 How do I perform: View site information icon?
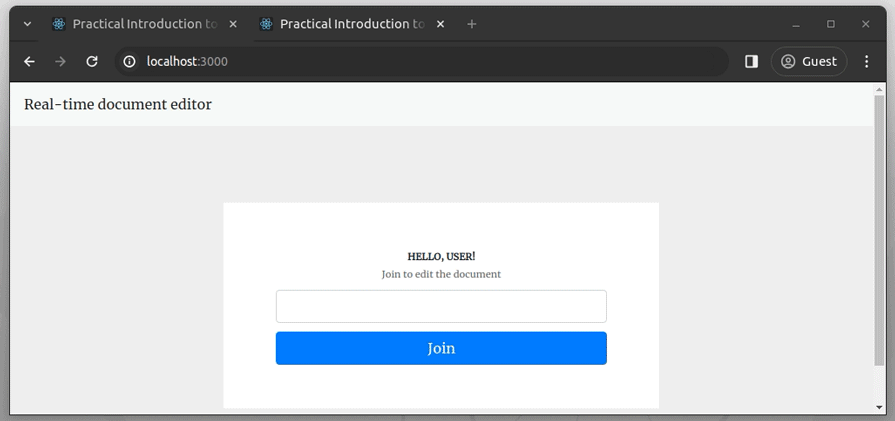[x=130, y=62]
